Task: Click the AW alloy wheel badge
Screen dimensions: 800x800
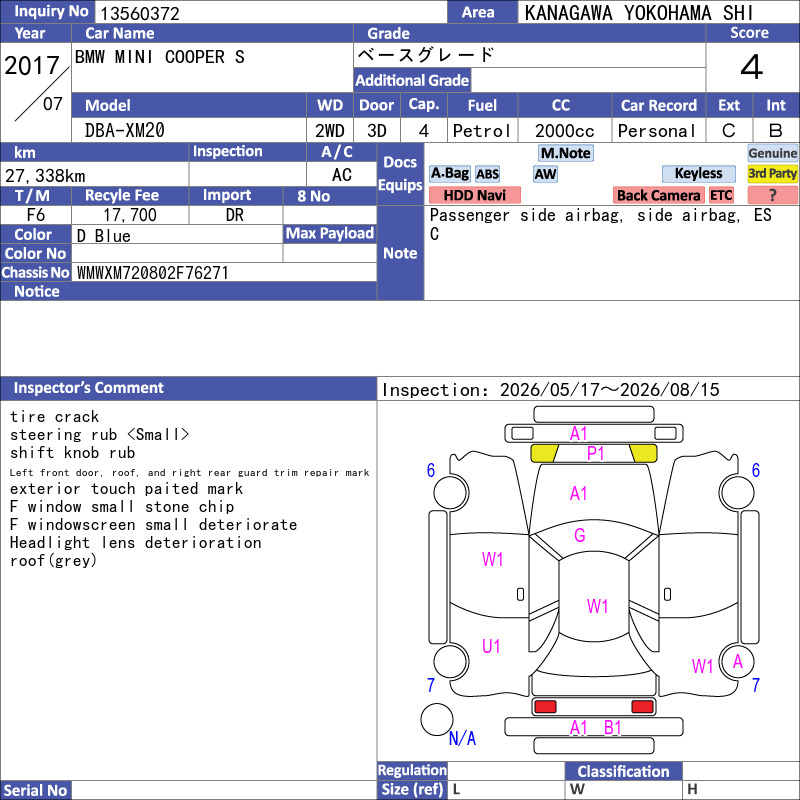Action: coord(545,173)
